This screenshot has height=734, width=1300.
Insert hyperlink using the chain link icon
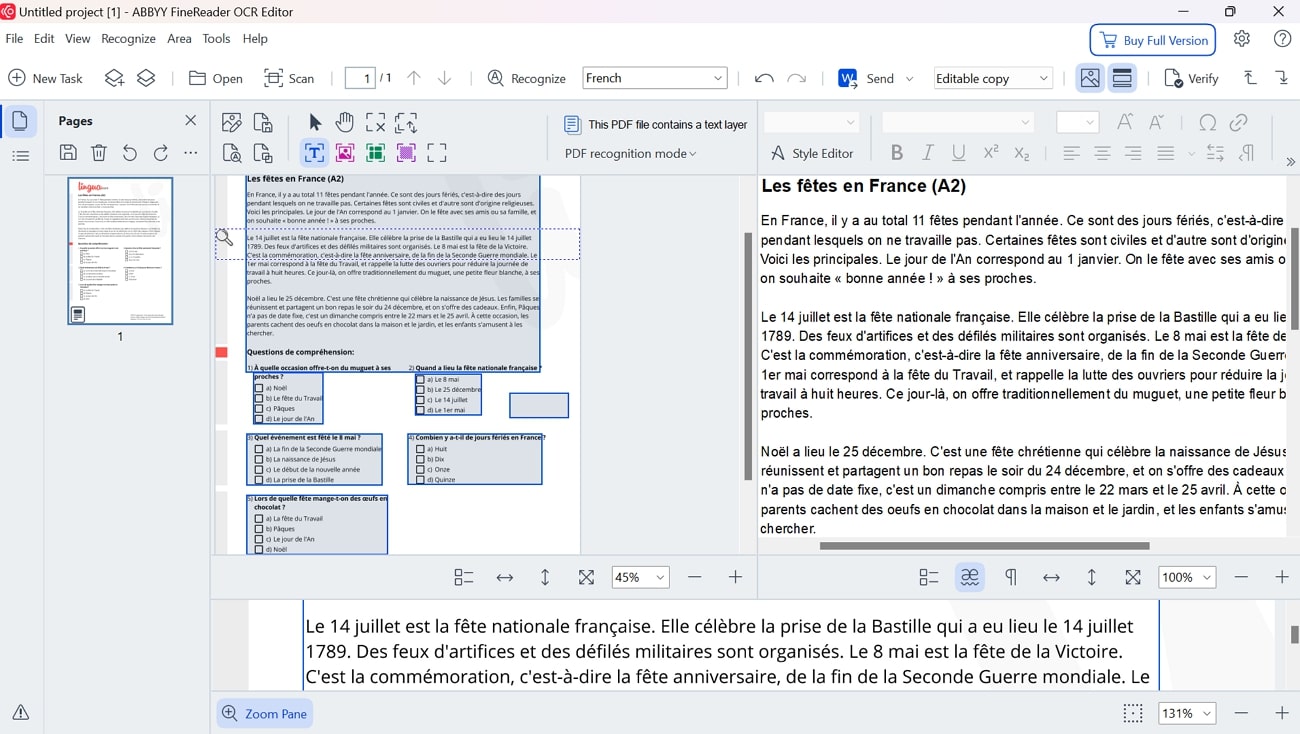tap(1239, 123)
